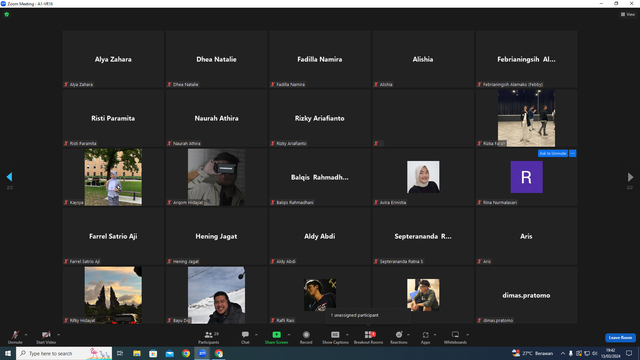Select Bayu's snowy selfie tile
The height and width of the screenshot is (360, 640).
[216, 295]
